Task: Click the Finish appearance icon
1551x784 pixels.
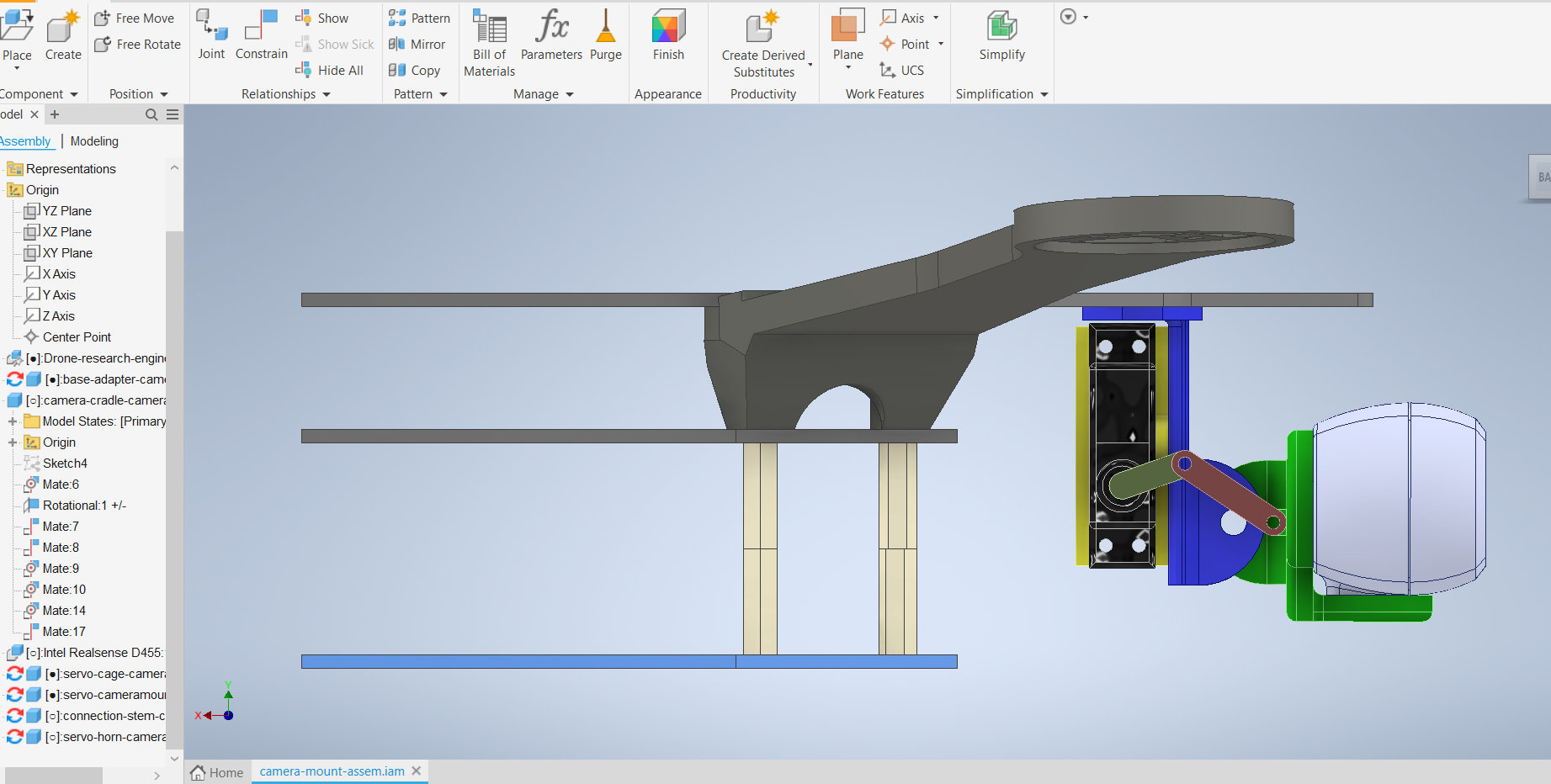Action: coord(668,34)
